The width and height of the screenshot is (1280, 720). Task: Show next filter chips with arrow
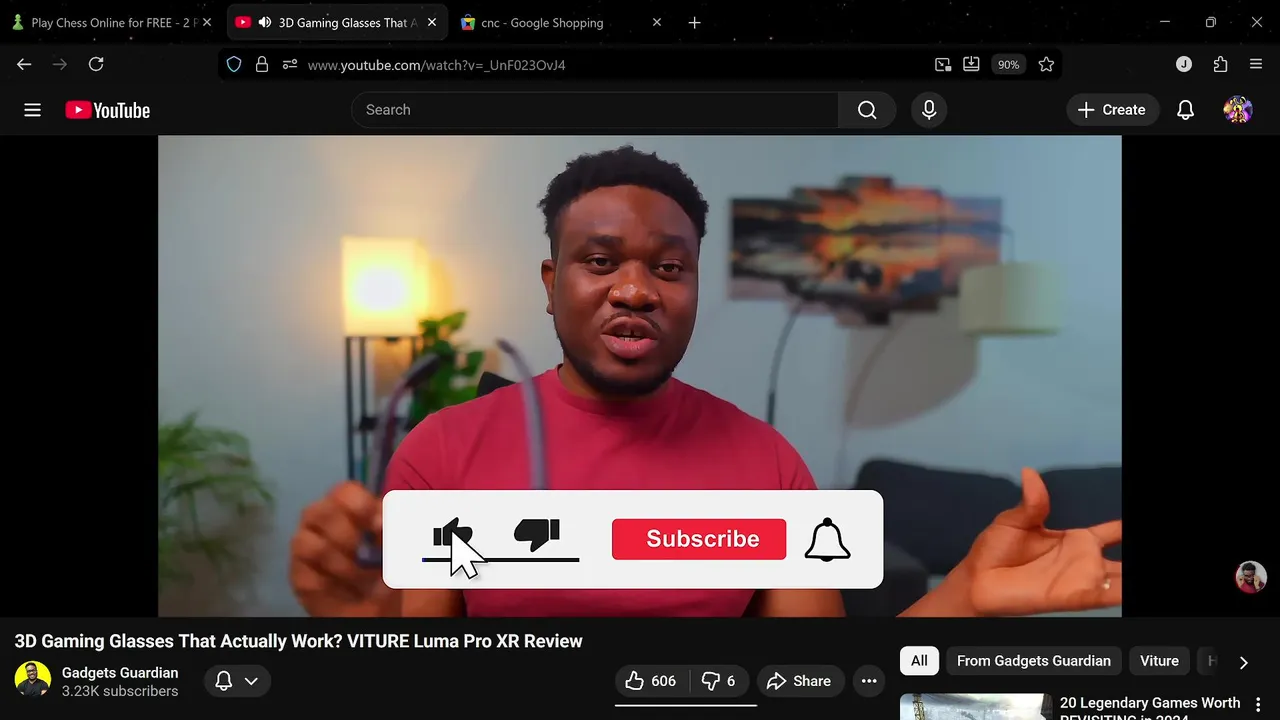pos(1243,662)
